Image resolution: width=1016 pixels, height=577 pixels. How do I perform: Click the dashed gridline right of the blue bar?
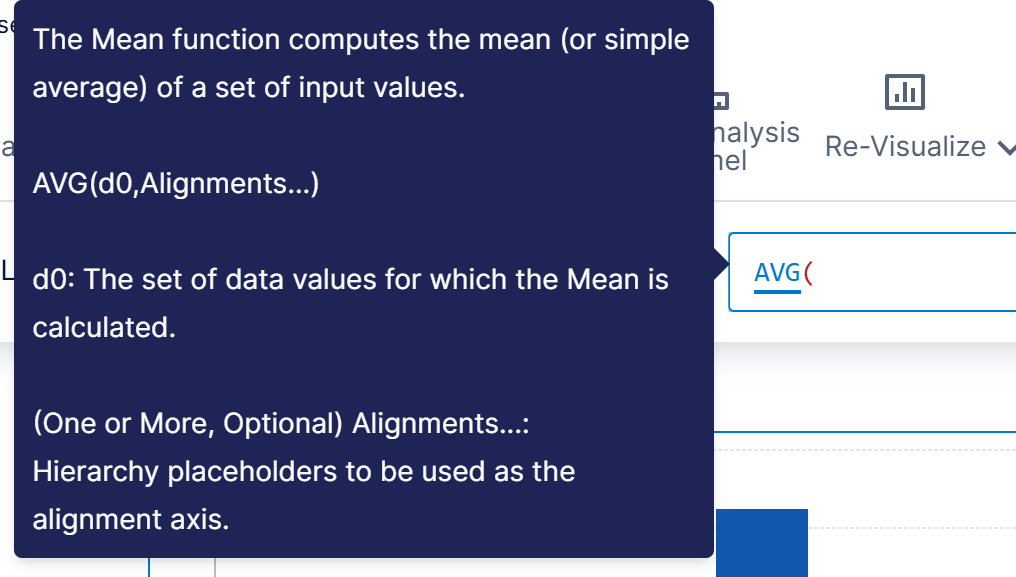tap(910, 527)
